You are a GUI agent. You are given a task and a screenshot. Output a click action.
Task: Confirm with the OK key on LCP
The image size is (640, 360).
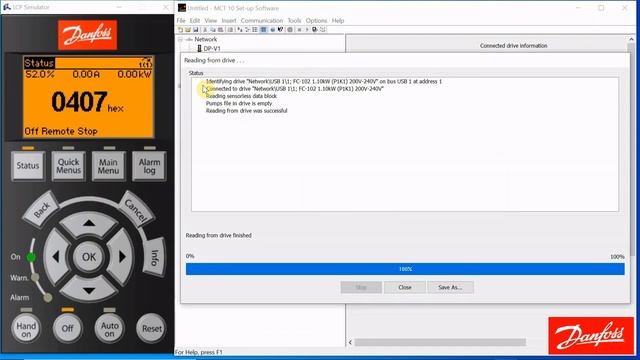pyautogui.click(x=89, y=257)
